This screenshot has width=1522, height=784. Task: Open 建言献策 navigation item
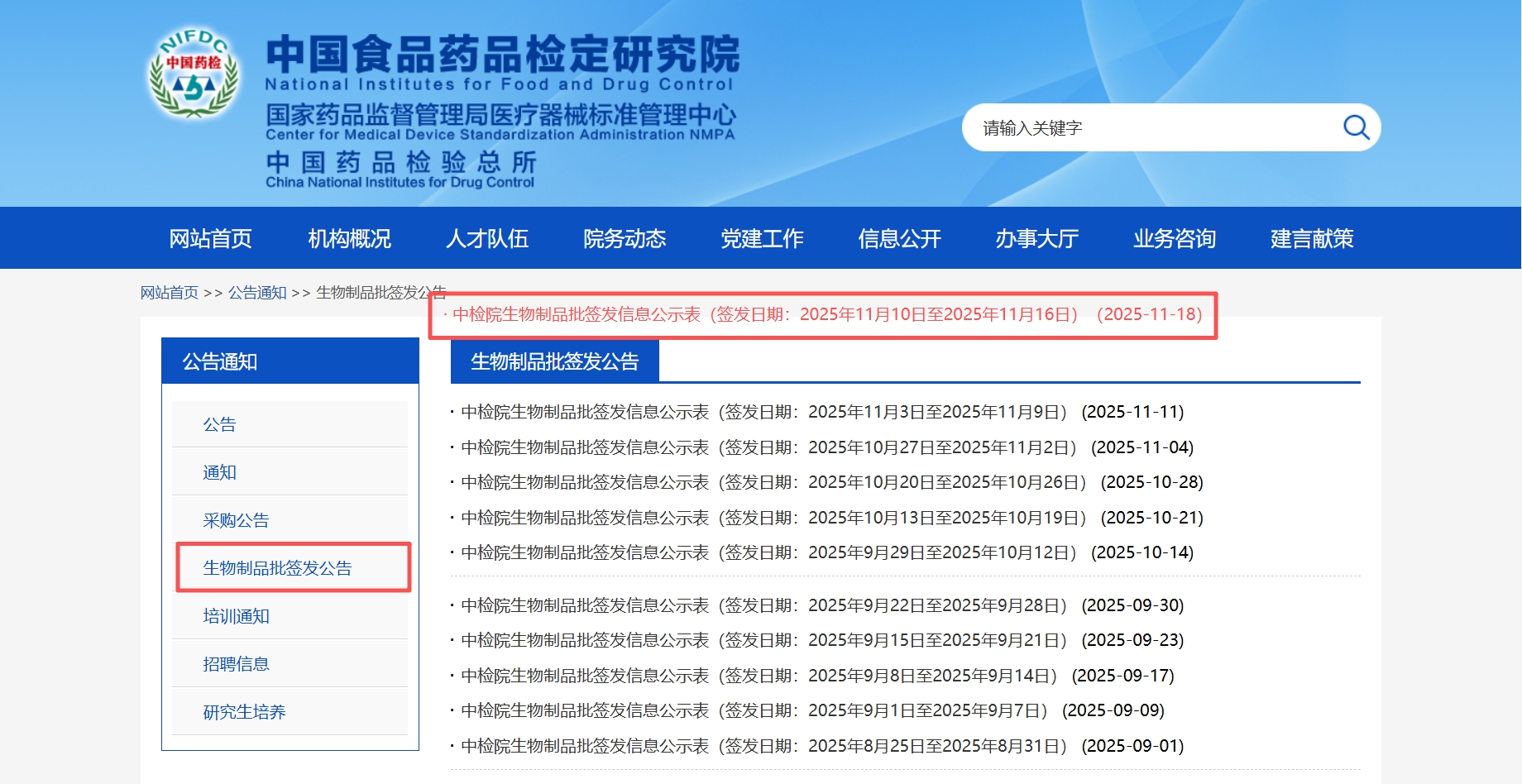tap(1312, 238)
